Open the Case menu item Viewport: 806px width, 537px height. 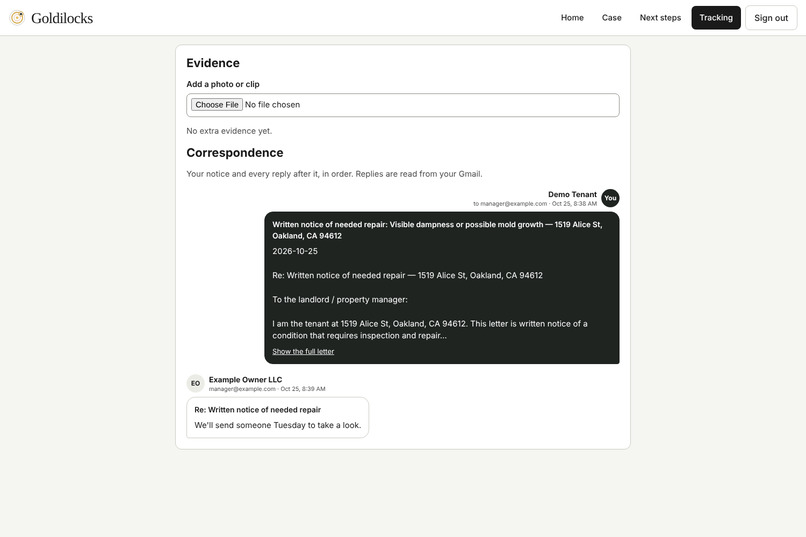[612, 17]
